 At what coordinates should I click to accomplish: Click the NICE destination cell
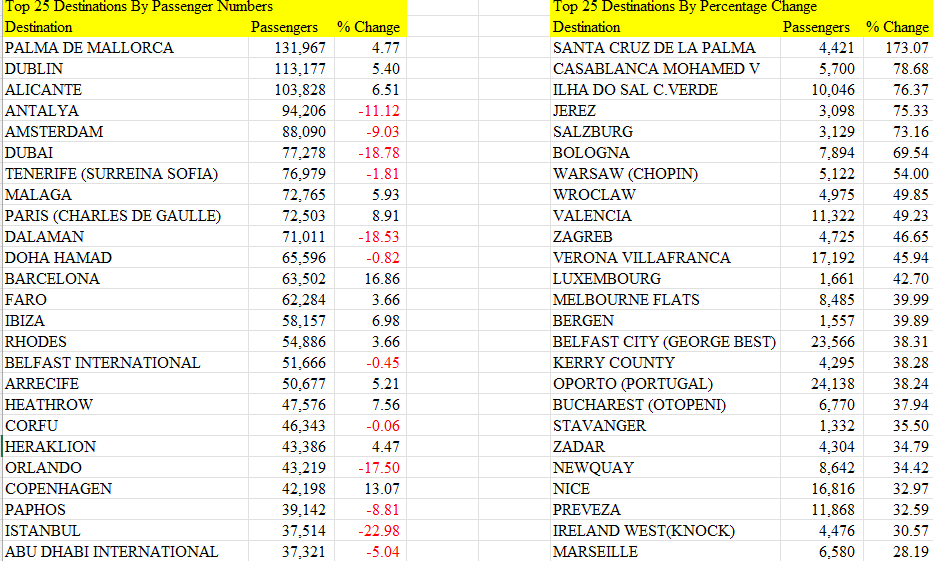(665, 488)
